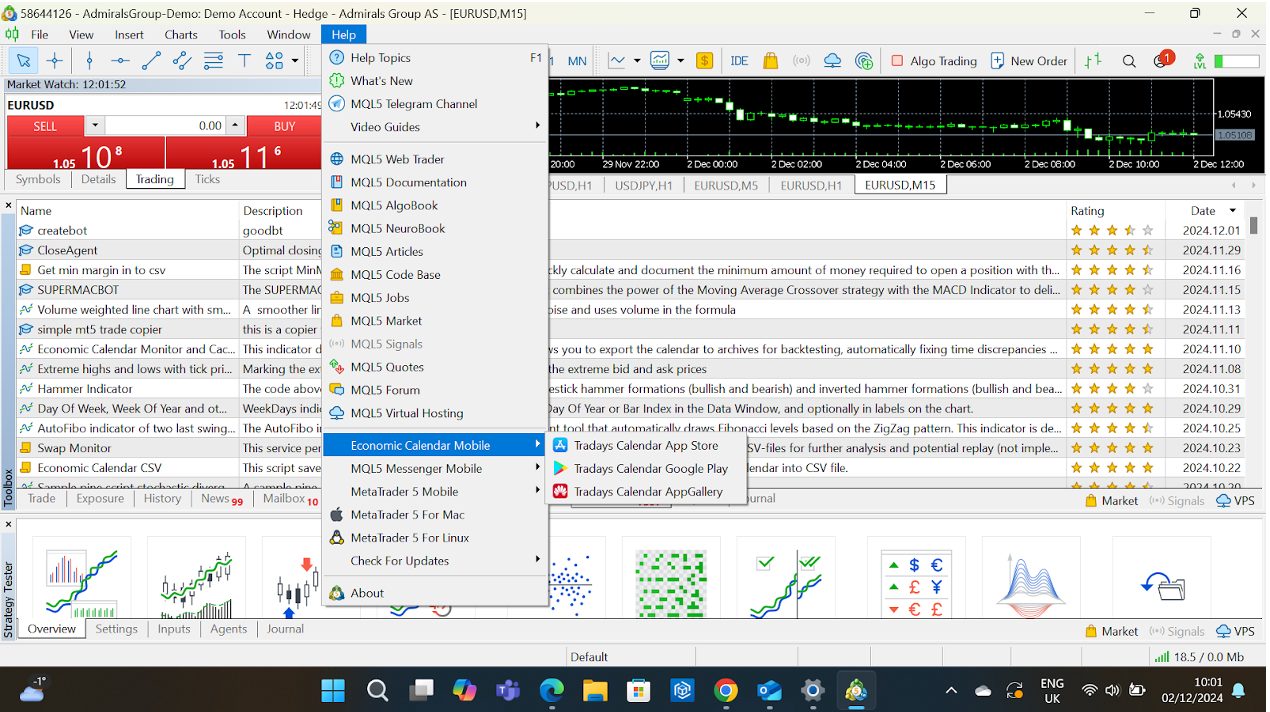This screenshot has width=1270, height=712.
Task: Open the notifications icon with red badge
Action: click(x=1162, y=60)
